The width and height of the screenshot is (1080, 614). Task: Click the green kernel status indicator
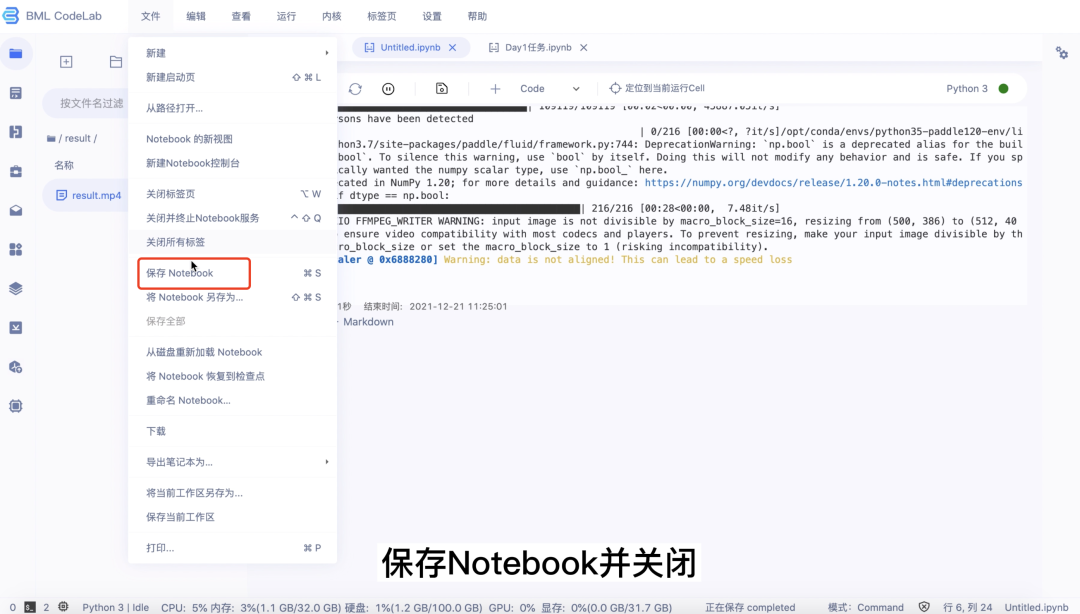point(1004,88)
